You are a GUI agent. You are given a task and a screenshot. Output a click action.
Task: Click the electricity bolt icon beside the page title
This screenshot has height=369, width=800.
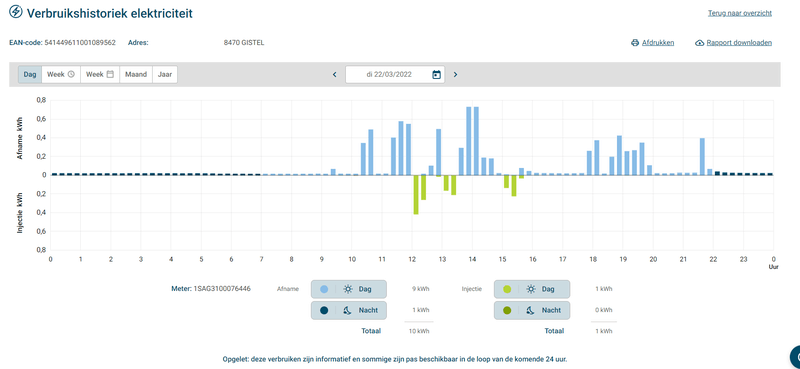(x=16, y=12)
